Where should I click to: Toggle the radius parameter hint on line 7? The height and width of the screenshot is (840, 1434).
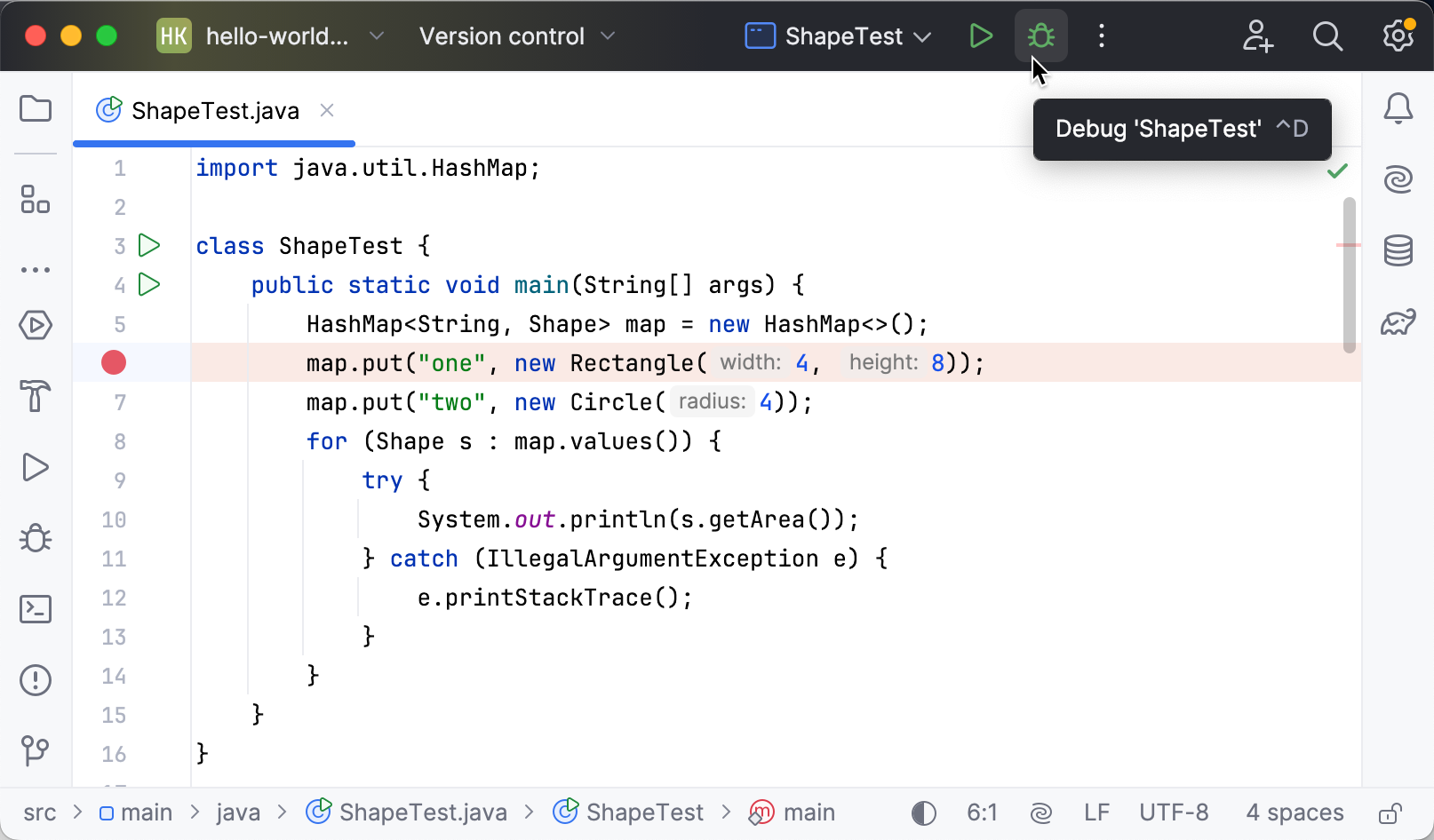pos(712,402)
